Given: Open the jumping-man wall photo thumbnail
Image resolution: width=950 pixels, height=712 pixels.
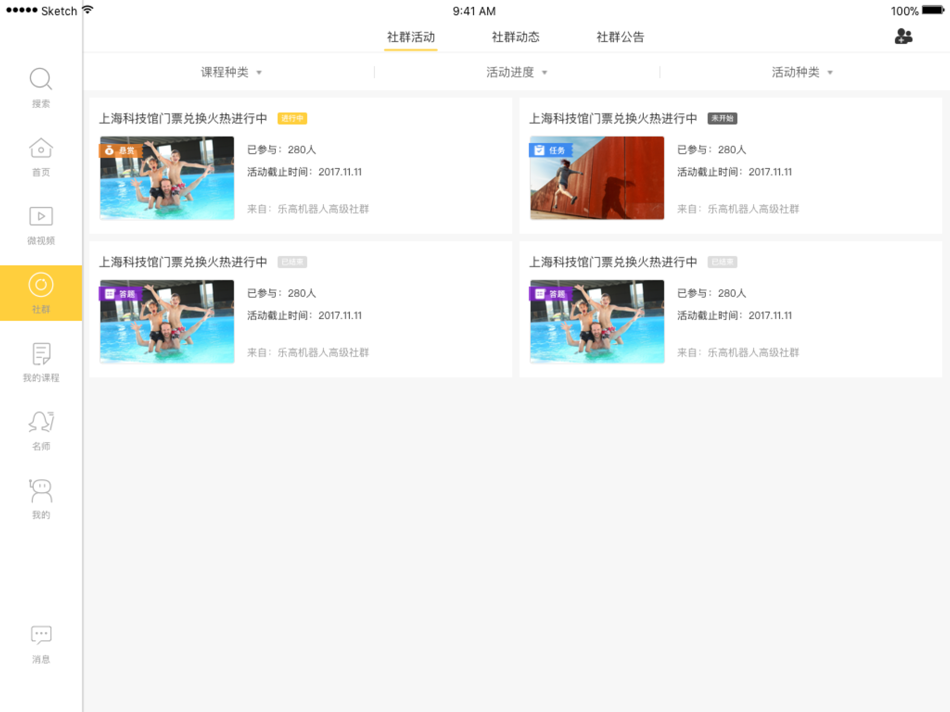Looking at the screenshot, I should click(x=597, y=178).
